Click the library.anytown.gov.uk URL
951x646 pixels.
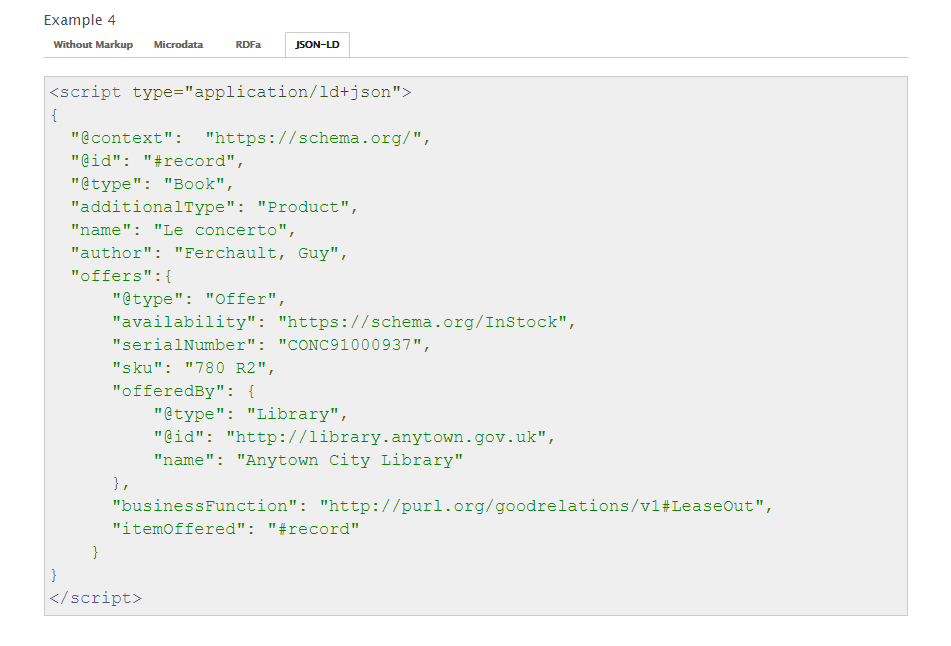(x=386, y=438)
